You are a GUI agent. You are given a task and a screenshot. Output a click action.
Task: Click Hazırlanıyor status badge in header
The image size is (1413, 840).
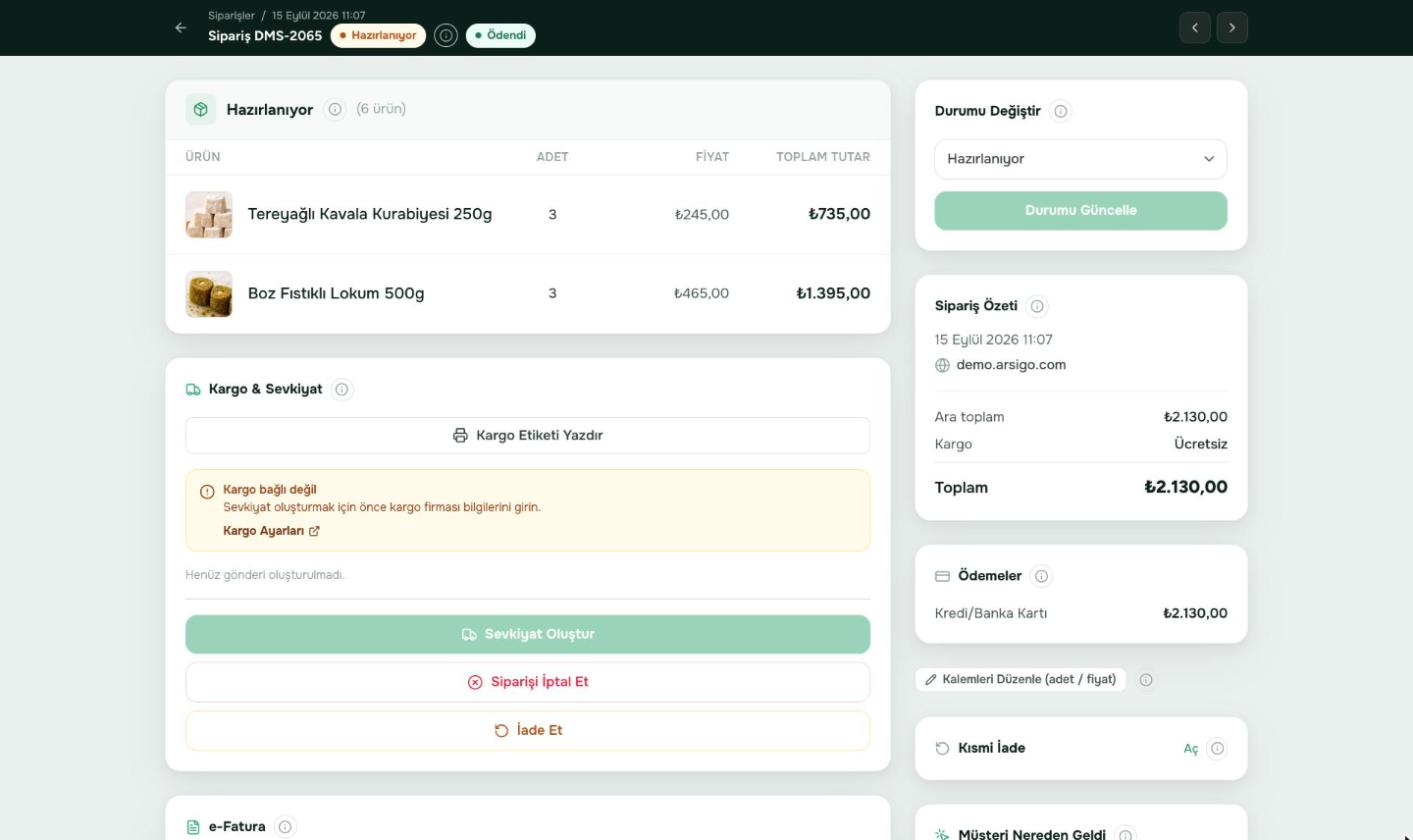click(378, 36)
